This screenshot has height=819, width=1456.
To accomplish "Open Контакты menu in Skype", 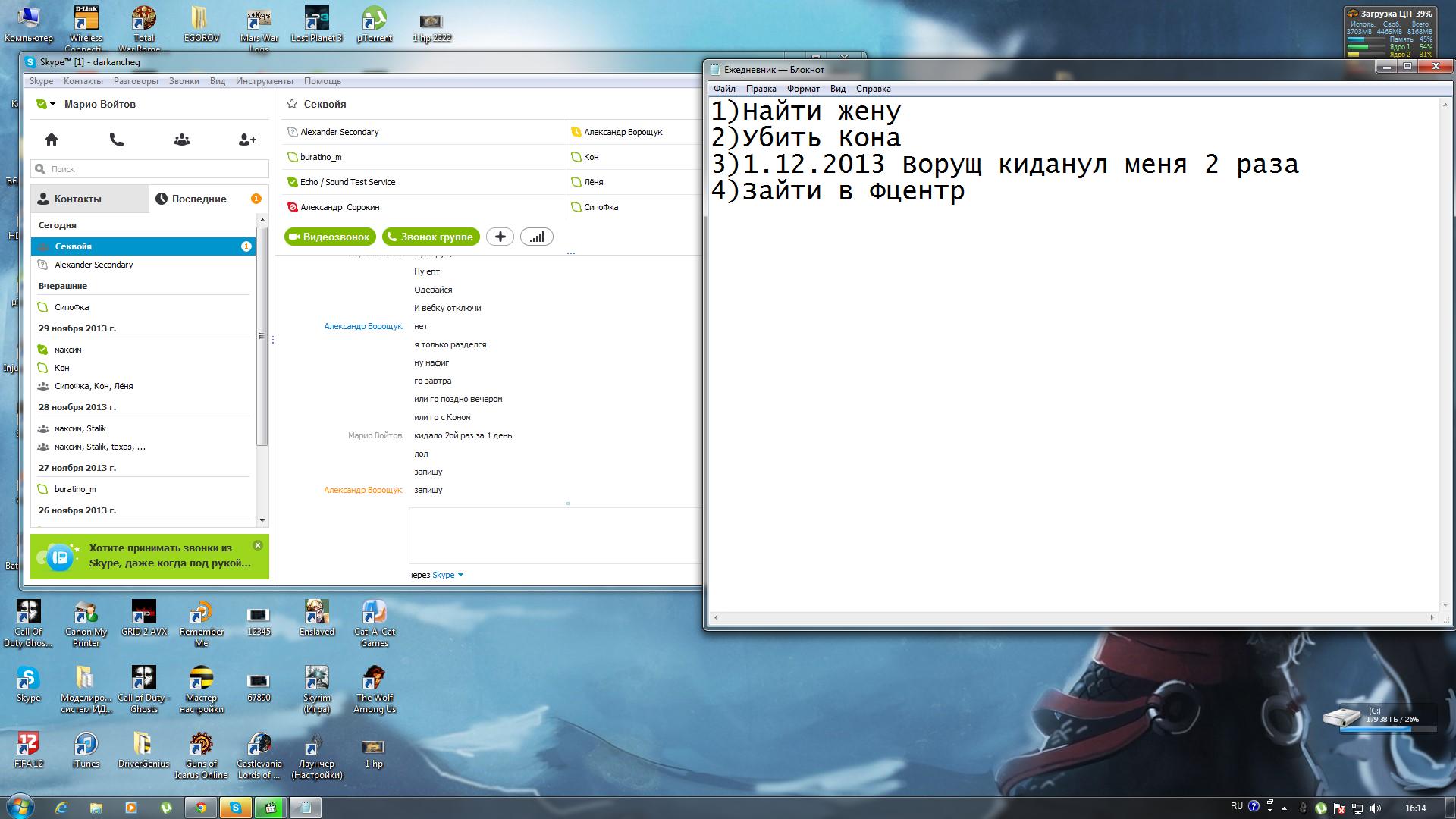I will [x=83, y=81].
